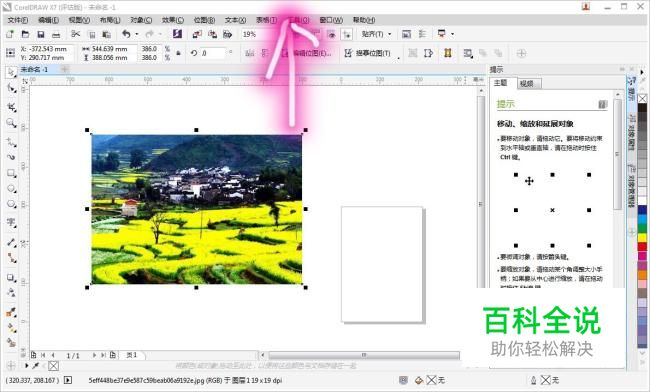The image size is (650, 392).
Task: Pick the red swatch in palette
Action: click(642, 247)
